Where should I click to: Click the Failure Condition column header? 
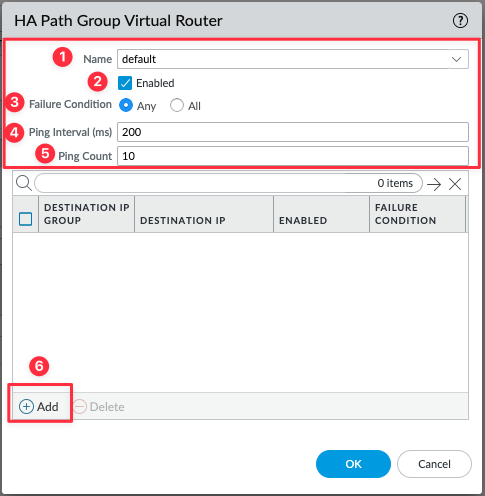[x=417, y=214]
